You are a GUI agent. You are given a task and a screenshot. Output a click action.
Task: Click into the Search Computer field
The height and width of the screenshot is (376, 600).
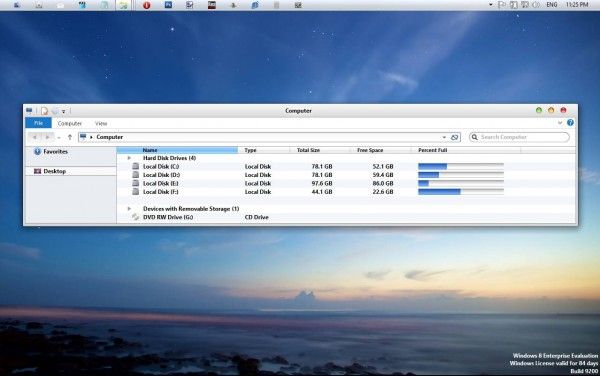[x=519, y=137]
